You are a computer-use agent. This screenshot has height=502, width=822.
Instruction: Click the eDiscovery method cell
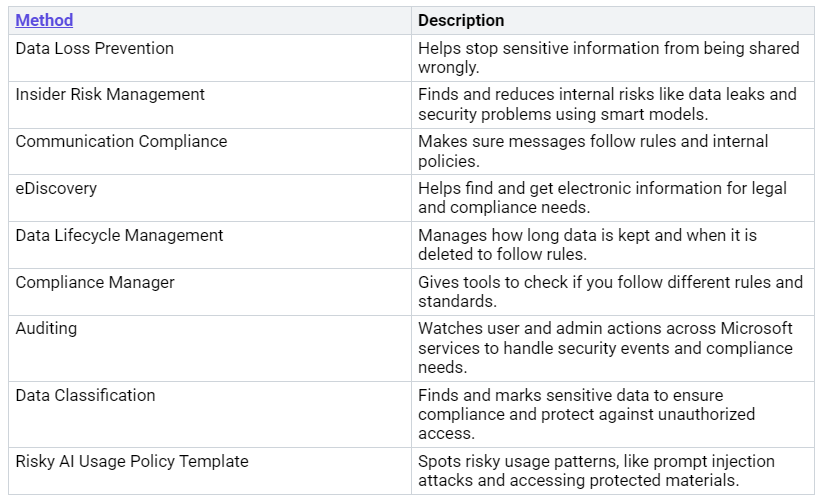click(x=56, y=188)
